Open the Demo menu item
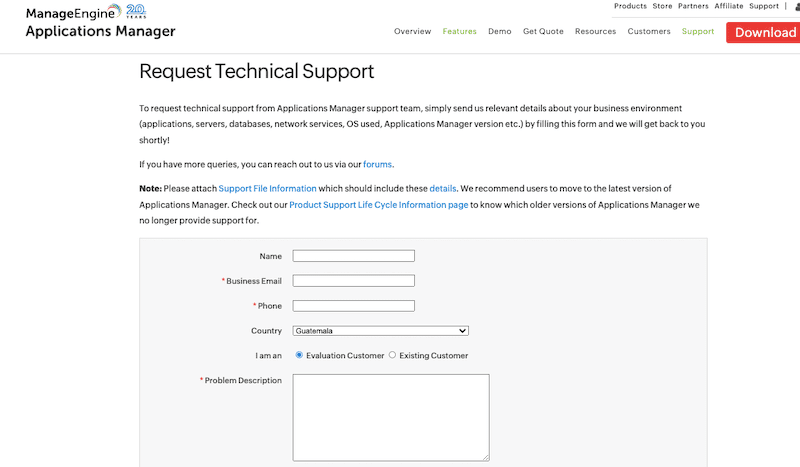This screenshot has width=800, height=467. [499, 31]
